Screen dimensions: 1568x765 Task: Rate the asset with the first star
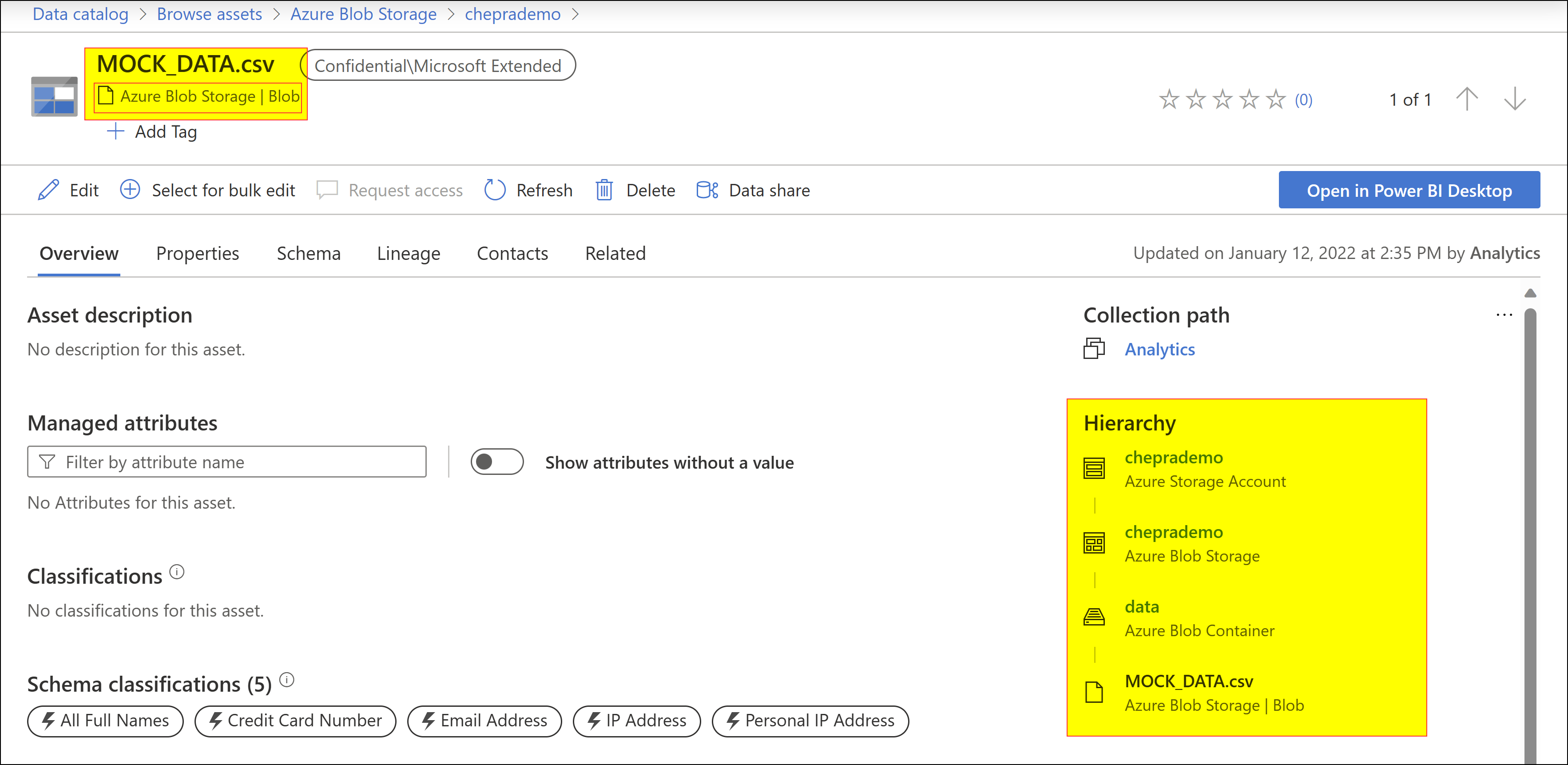coord(1169,99)
